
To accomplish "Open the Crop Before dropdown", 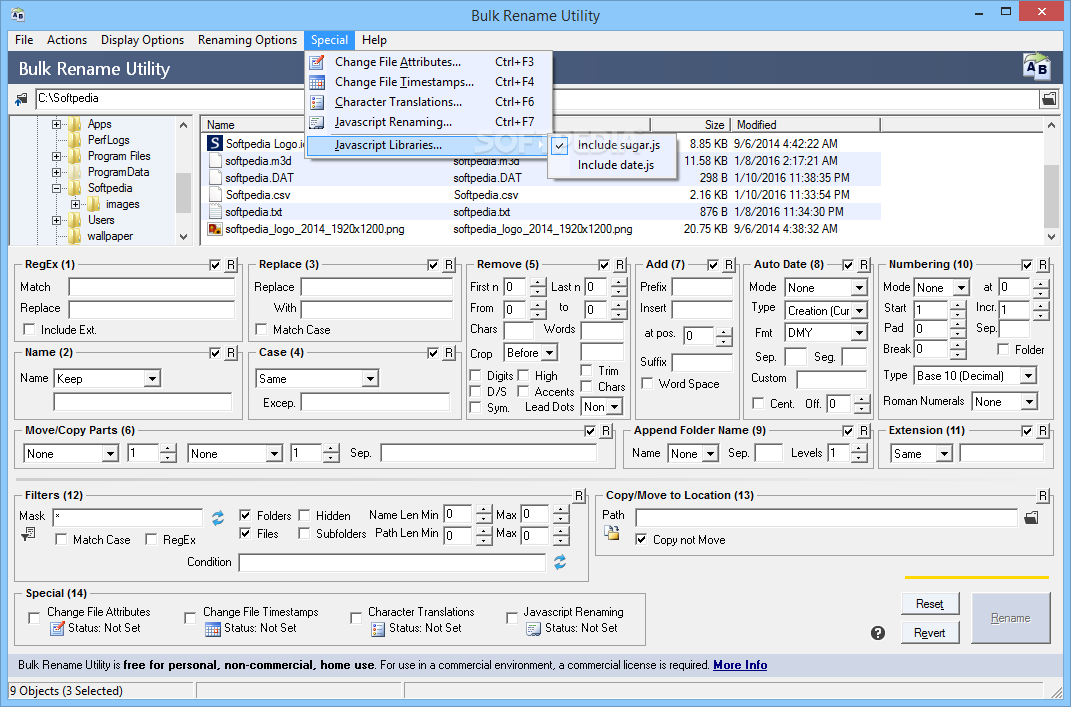I will 549,353.
